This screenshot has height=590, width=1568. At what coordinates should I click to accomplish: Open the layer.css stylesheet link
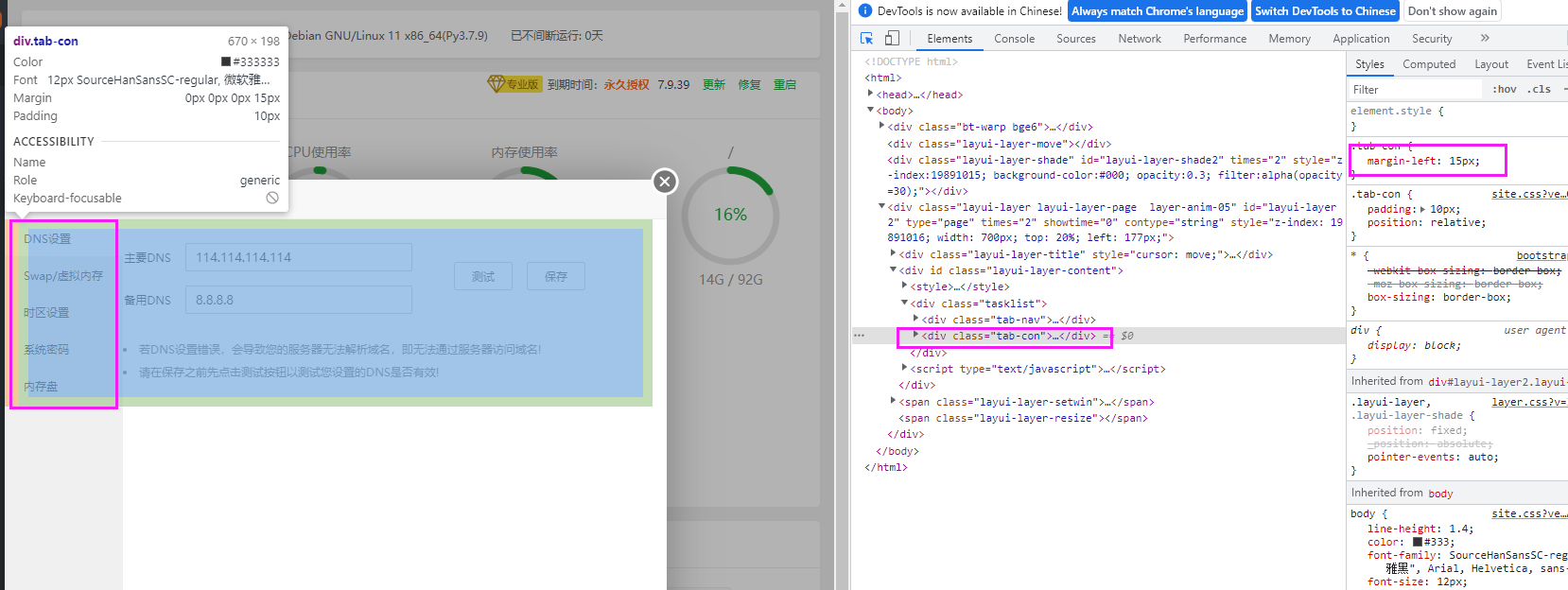(1529, 402)
